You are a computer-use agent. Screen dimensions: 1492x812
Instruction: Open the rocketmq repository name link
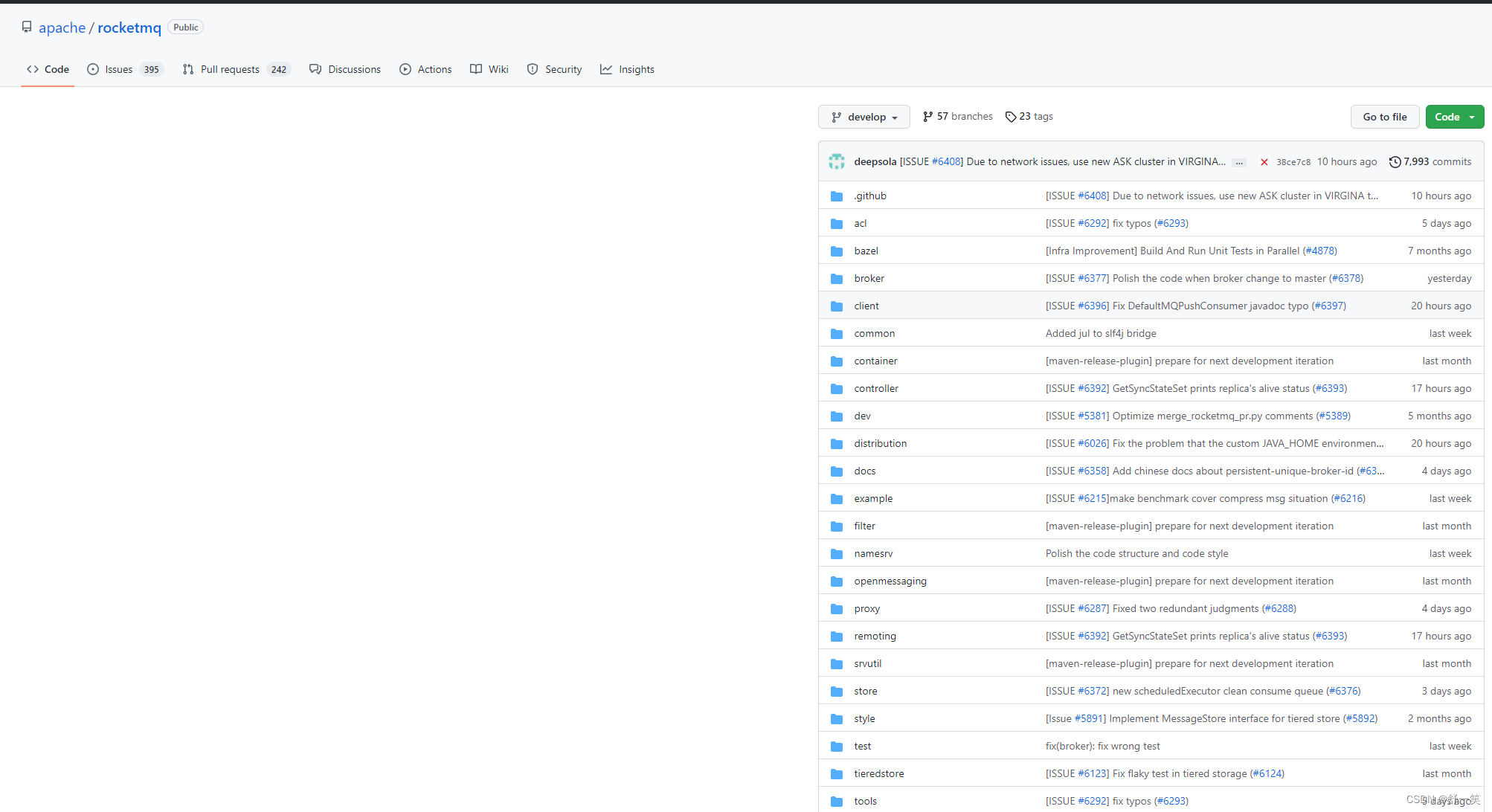pyautogui.click(x=129, y=28)
